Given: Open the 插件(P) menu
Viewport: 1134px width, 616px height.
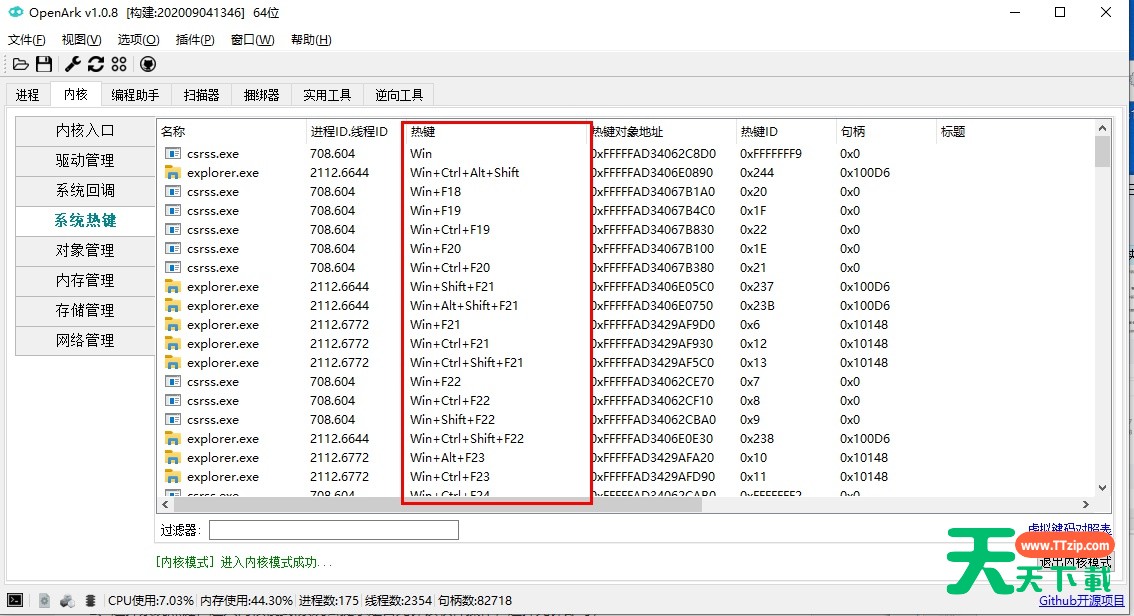Looking at the screenshot, I should click(194, 40).
